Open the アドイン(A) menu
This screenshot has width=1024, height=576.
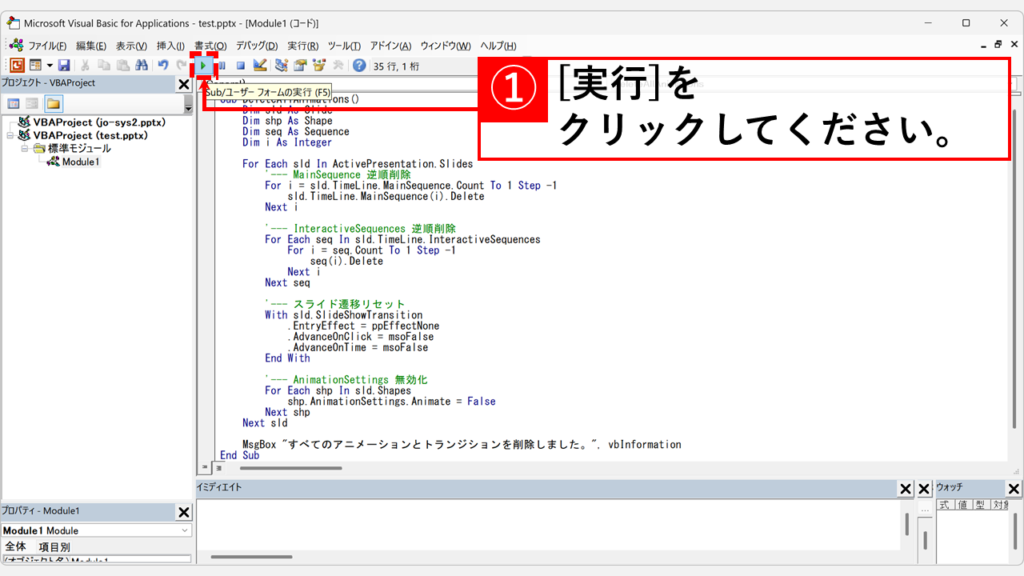[x=391, y=46]
